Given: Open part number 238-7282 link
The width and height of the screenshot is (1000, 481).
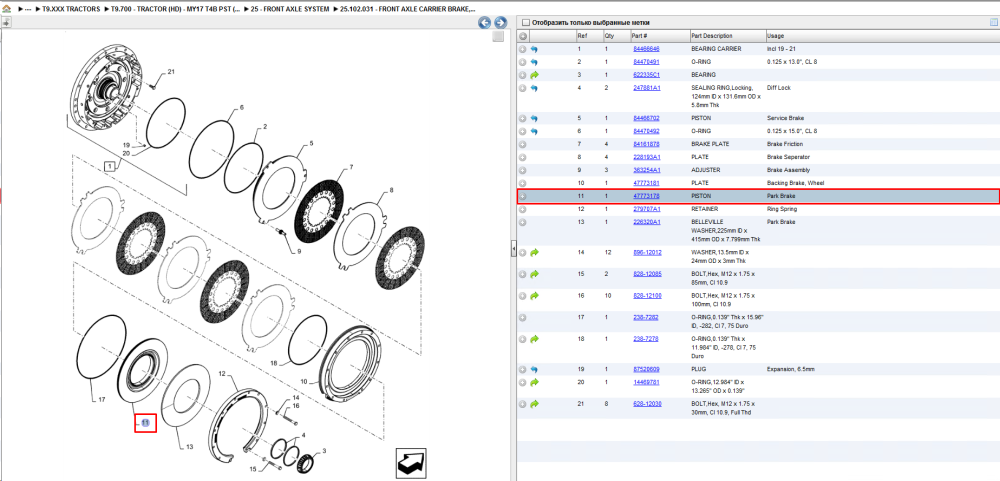Looking at the screenshot, I should tap(645, 318).
